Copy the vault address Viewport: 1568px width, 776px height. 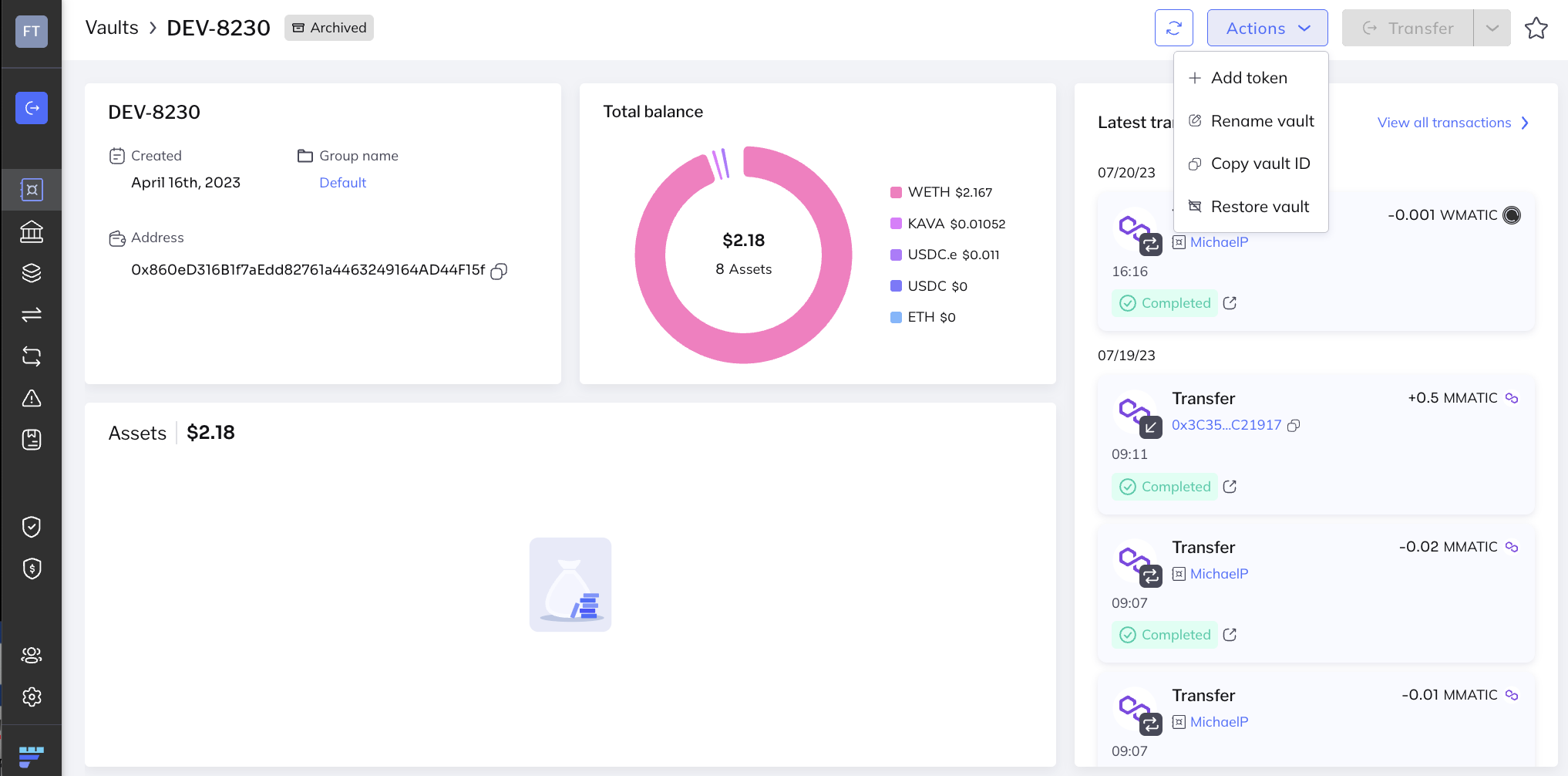point(499,271)
